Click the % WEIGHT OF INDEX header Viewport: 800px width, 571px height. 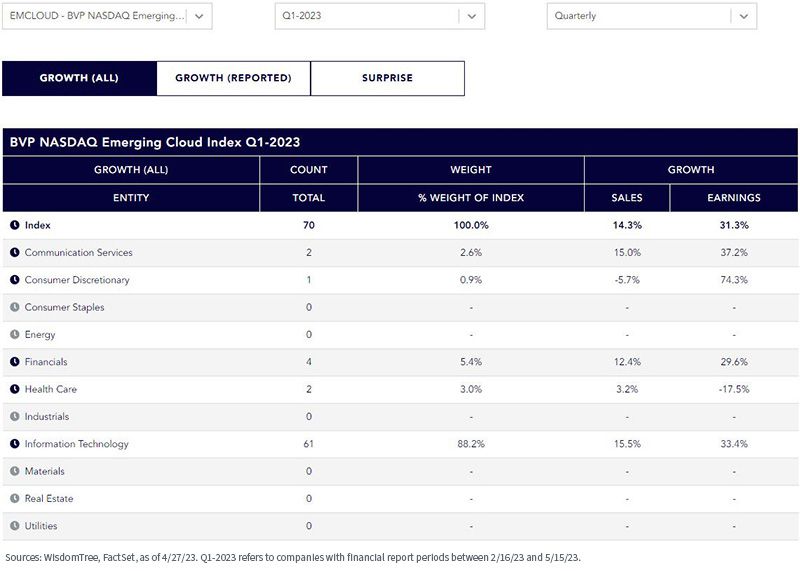(x=471, y=198)
